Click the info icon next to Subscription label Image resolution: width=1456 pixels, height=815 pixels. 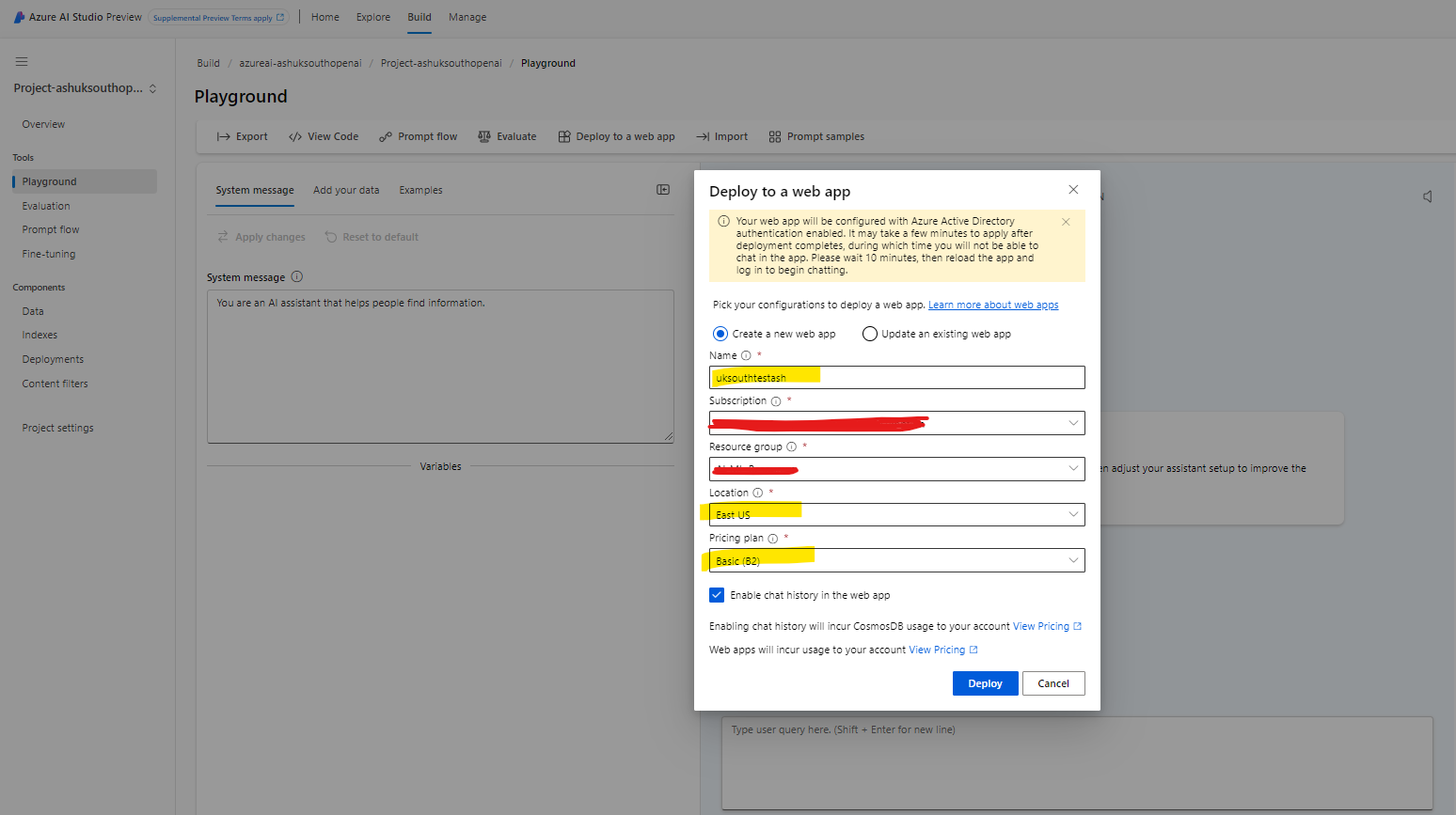776,401
